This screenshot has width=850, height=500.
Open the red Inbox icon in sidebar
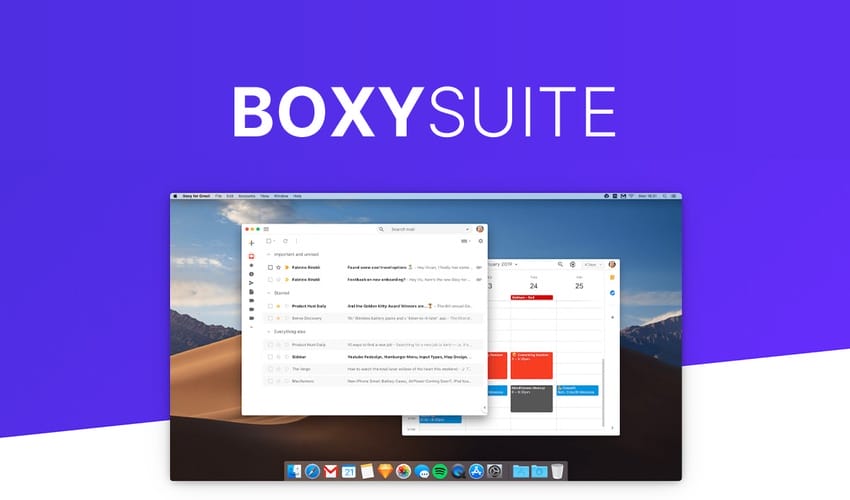click(x=252, y=256)
